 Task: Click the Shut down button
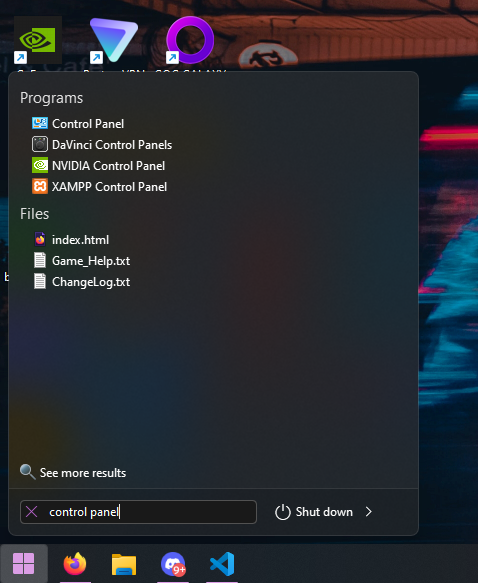pos(314,512)
